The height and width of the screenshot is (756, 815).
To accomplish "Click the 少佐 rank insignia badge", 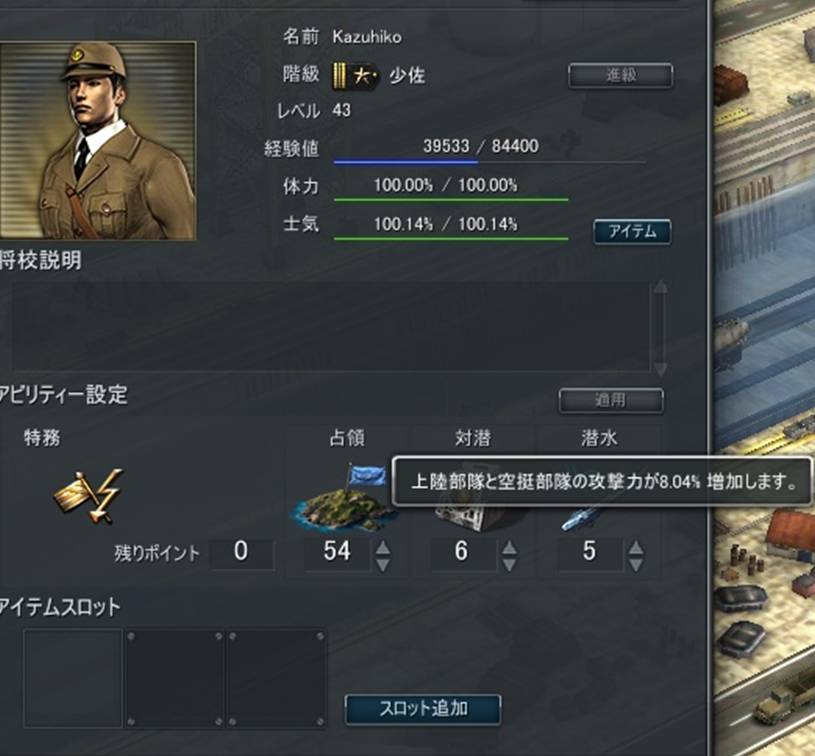I will [355, 76].
